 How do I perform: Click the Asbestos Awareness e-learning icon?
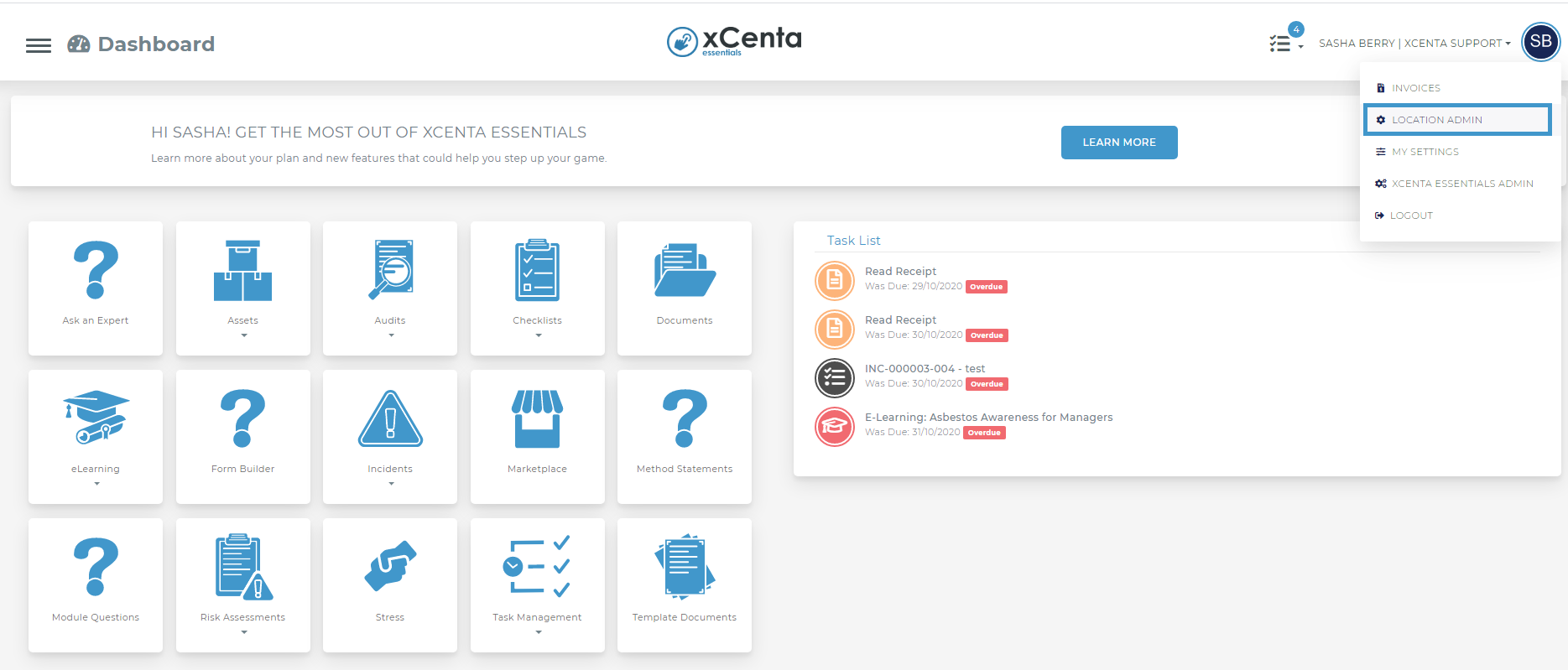click(x=835, y=426)
